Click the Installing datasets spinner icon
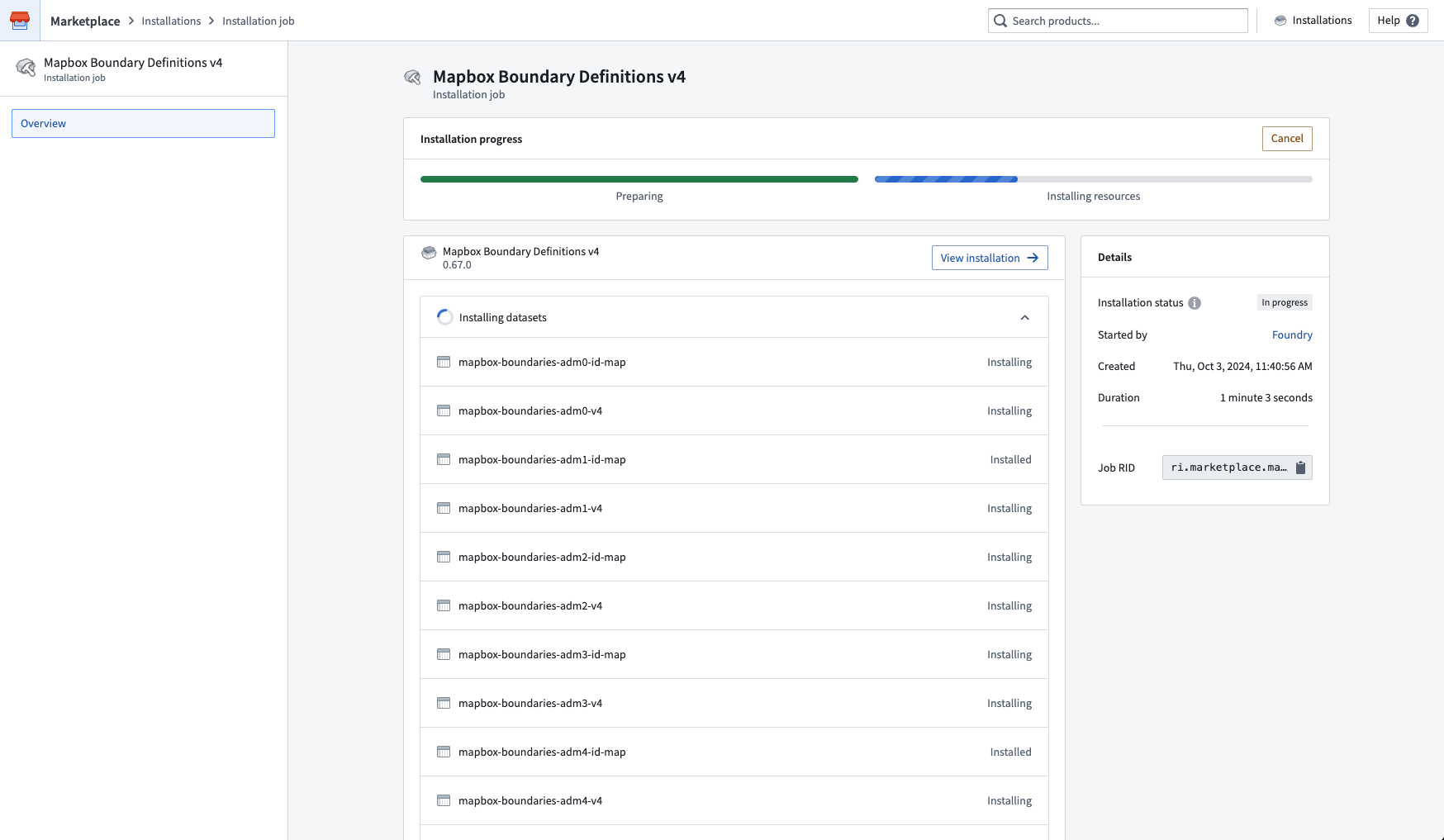Image resolution: width=1444 pixels, height=840 pixels. point(444,317)
